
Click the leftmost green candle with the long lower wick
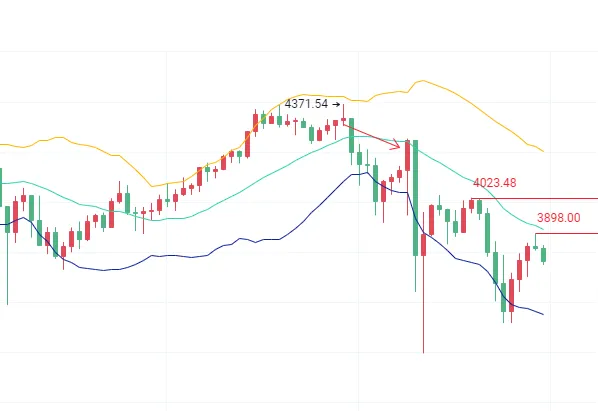pyautogui.click(x=8, y=220)
